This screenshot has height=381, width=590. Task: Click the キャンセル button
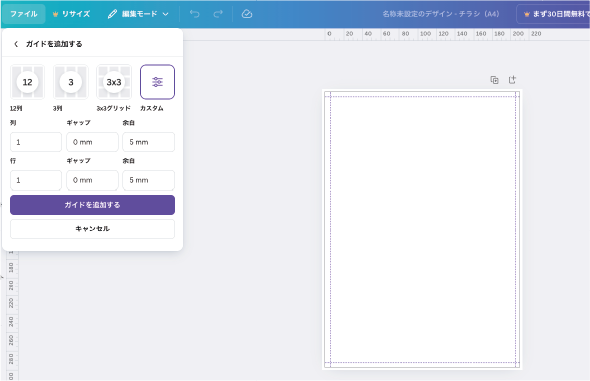pyautogui.click(x=92, y=229)
